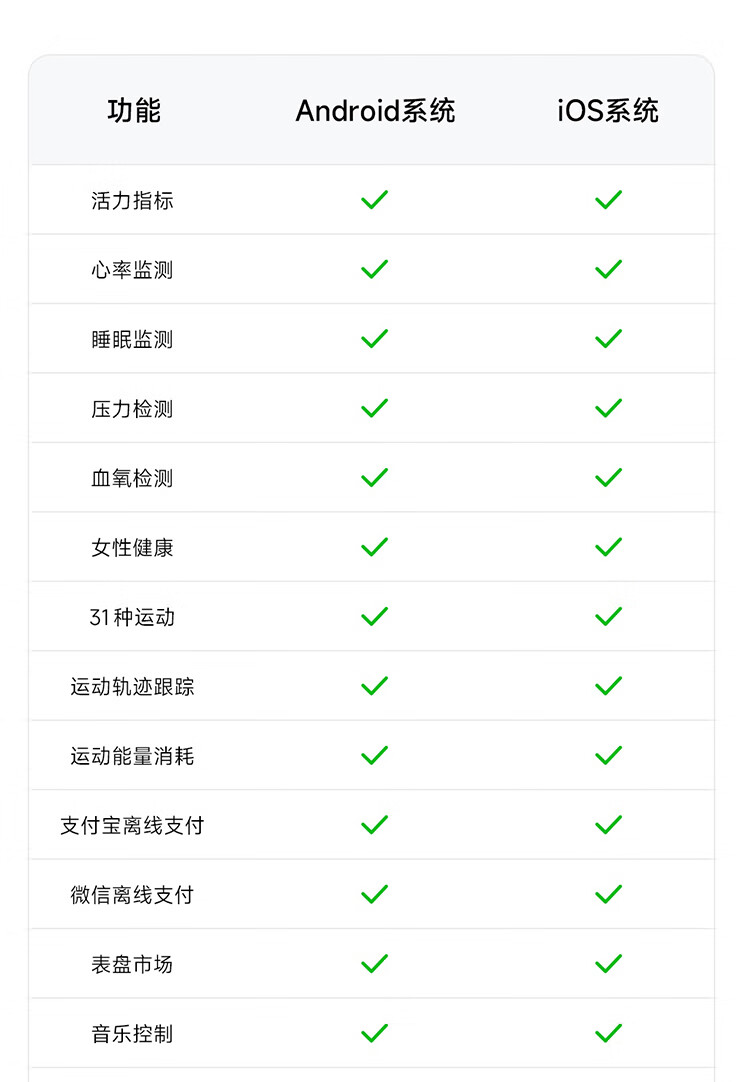Select the iOS系统 column header
This screenshot has width=750, height=1082.
click(x=608, y=111)
